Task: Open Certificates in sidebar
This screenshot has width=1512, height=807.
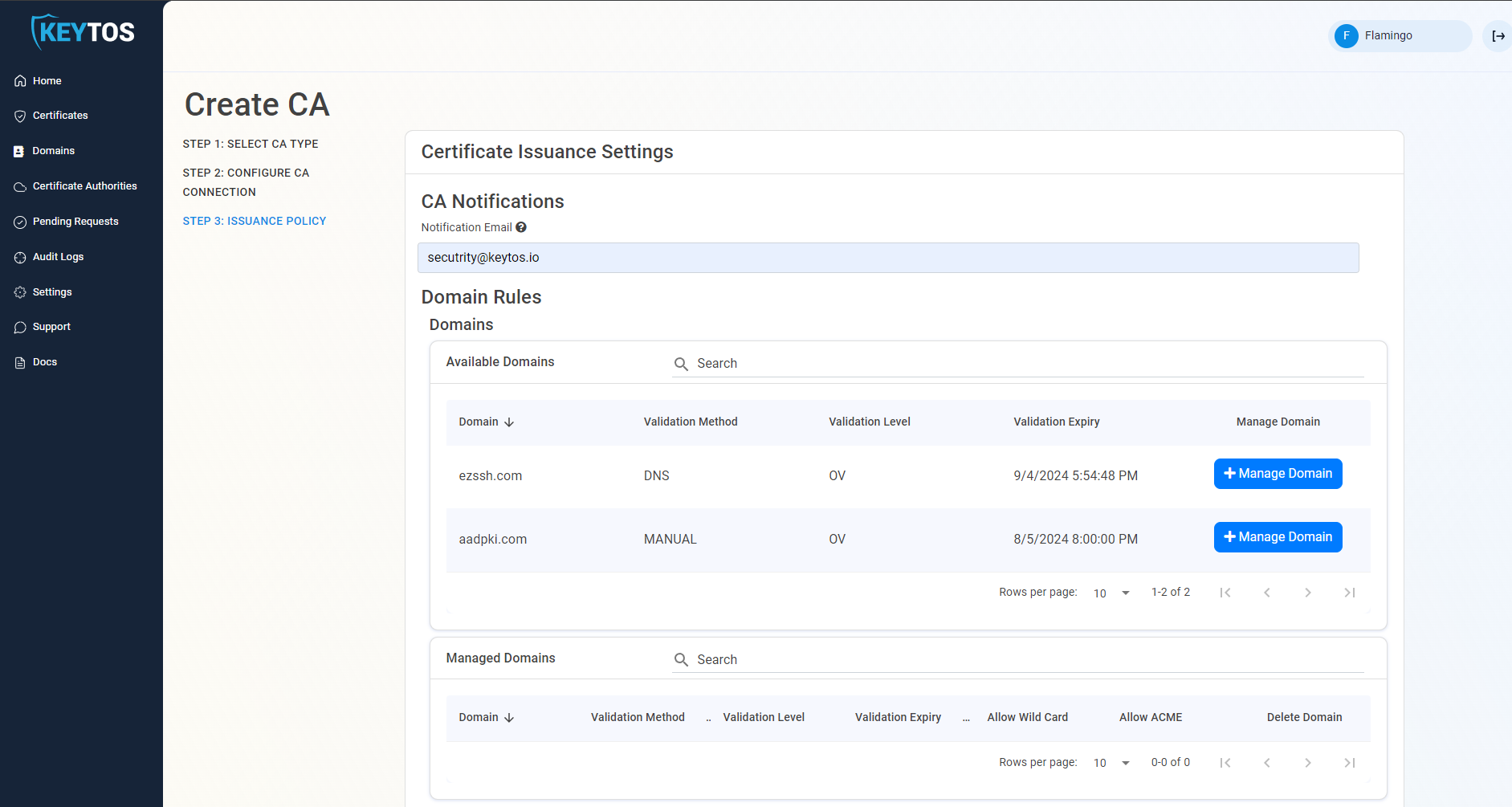Action: point(60,116)
